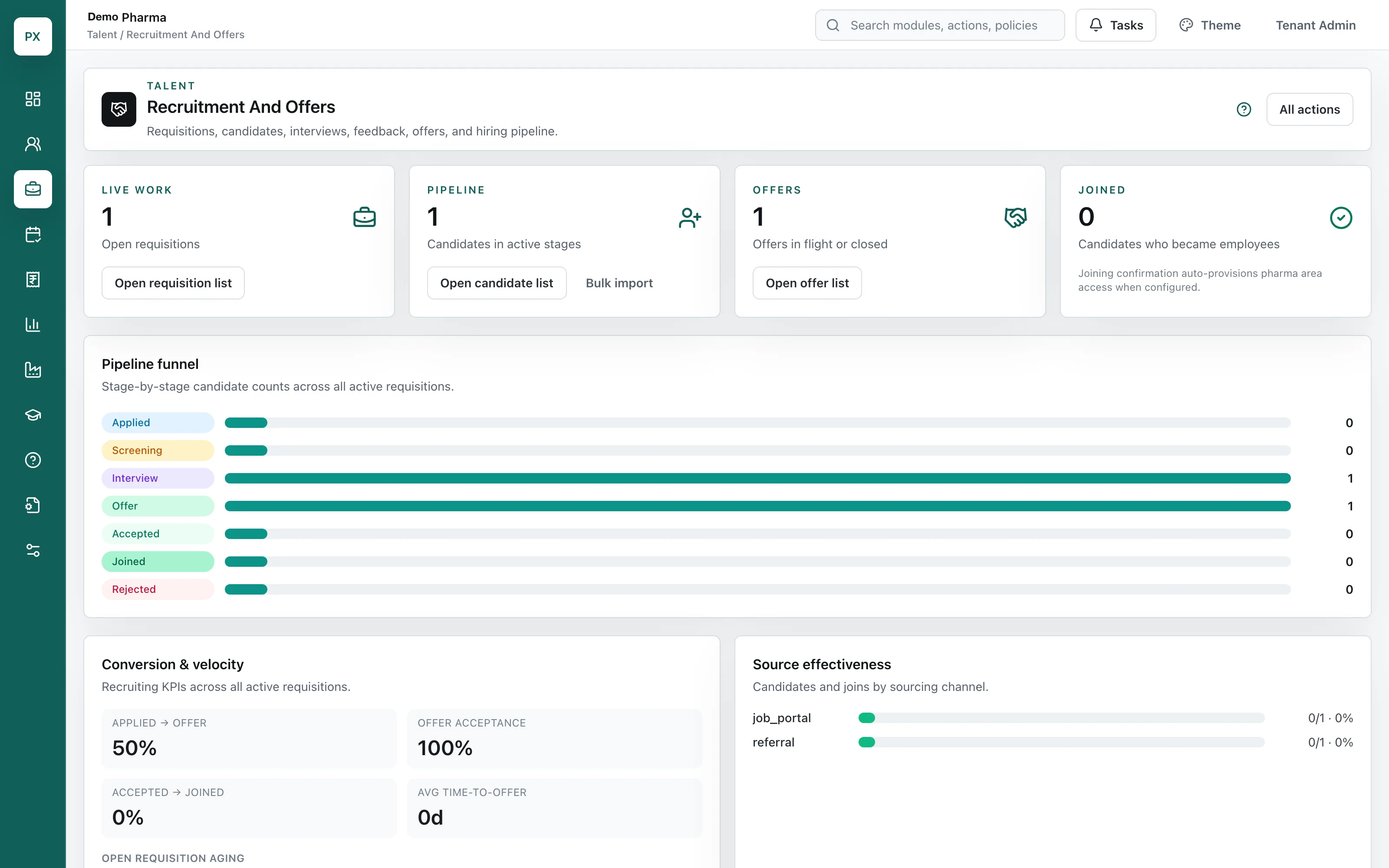Open the Tasks notifications button

click(1115, 25)
